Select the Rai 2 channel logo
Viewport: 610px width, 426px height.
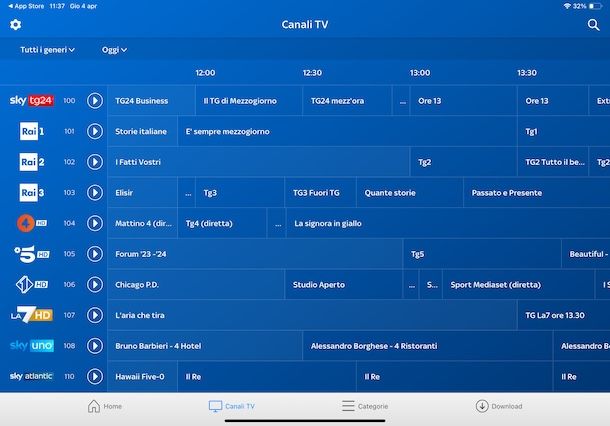pyautogui.click(x=32, y=162)
